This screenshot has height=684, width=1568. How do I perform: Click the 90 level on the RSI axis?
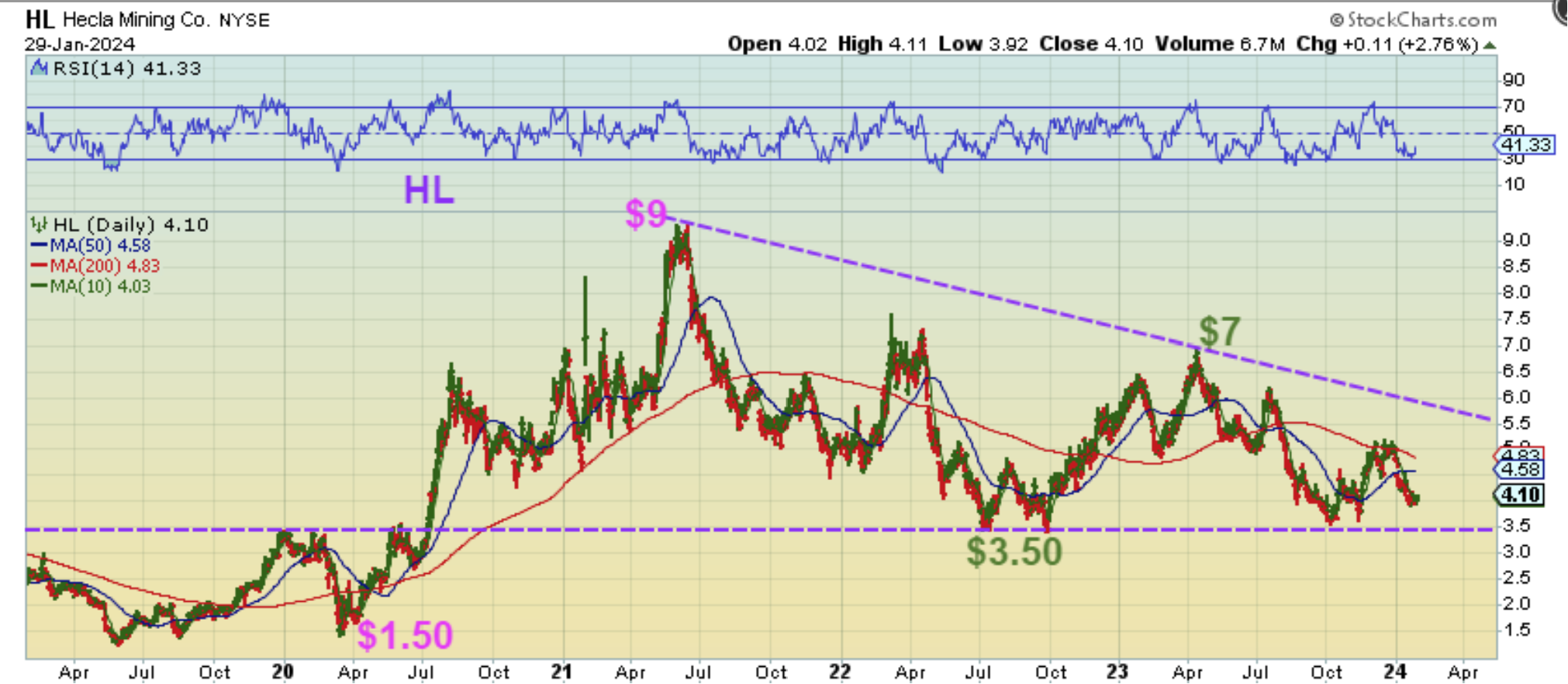(1514, 80)
